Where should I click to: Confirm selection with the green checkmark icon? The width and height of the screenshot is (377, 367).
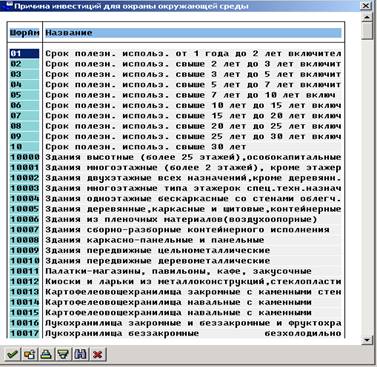click(x=12, y=354)
